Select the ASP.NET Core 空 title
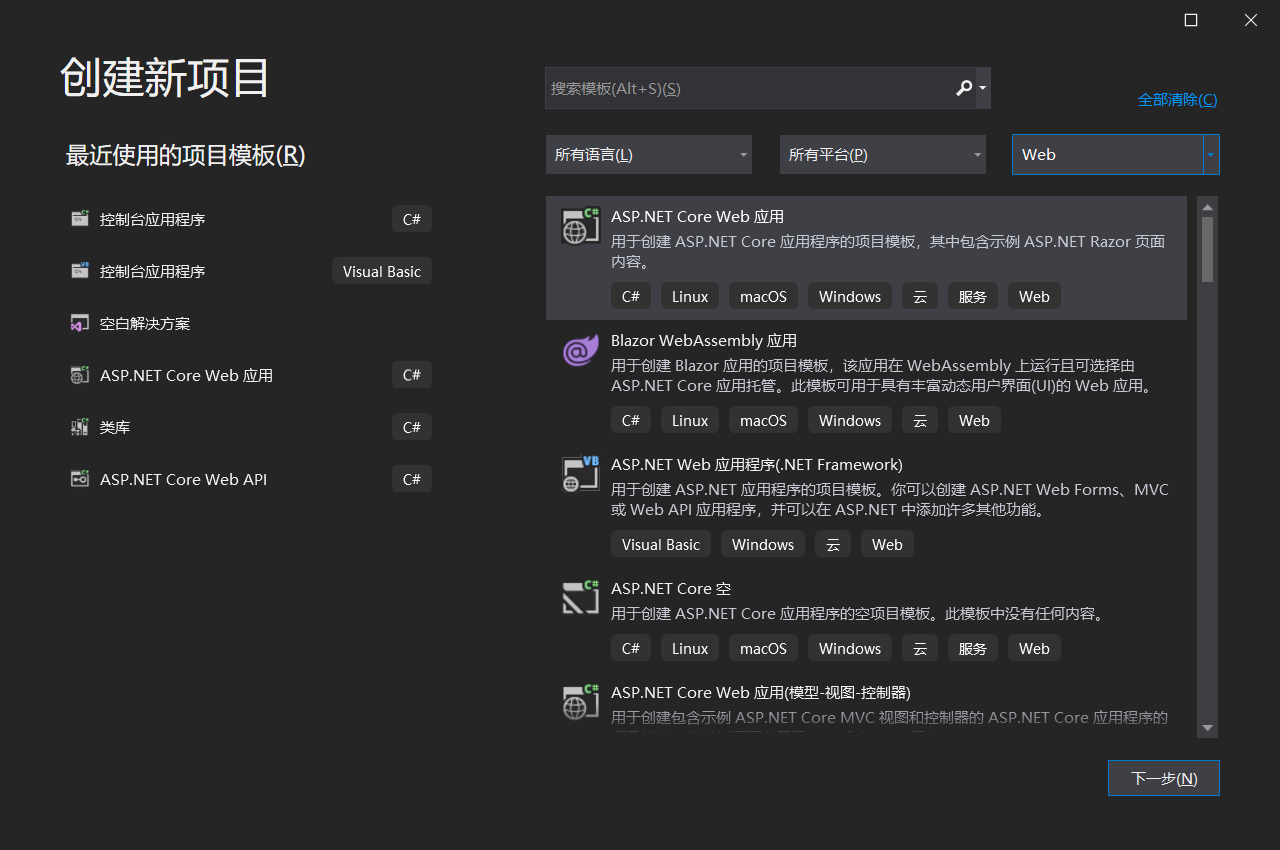Image resolution: width=1280 pixels, height=850 pixels. pos(671,589)
